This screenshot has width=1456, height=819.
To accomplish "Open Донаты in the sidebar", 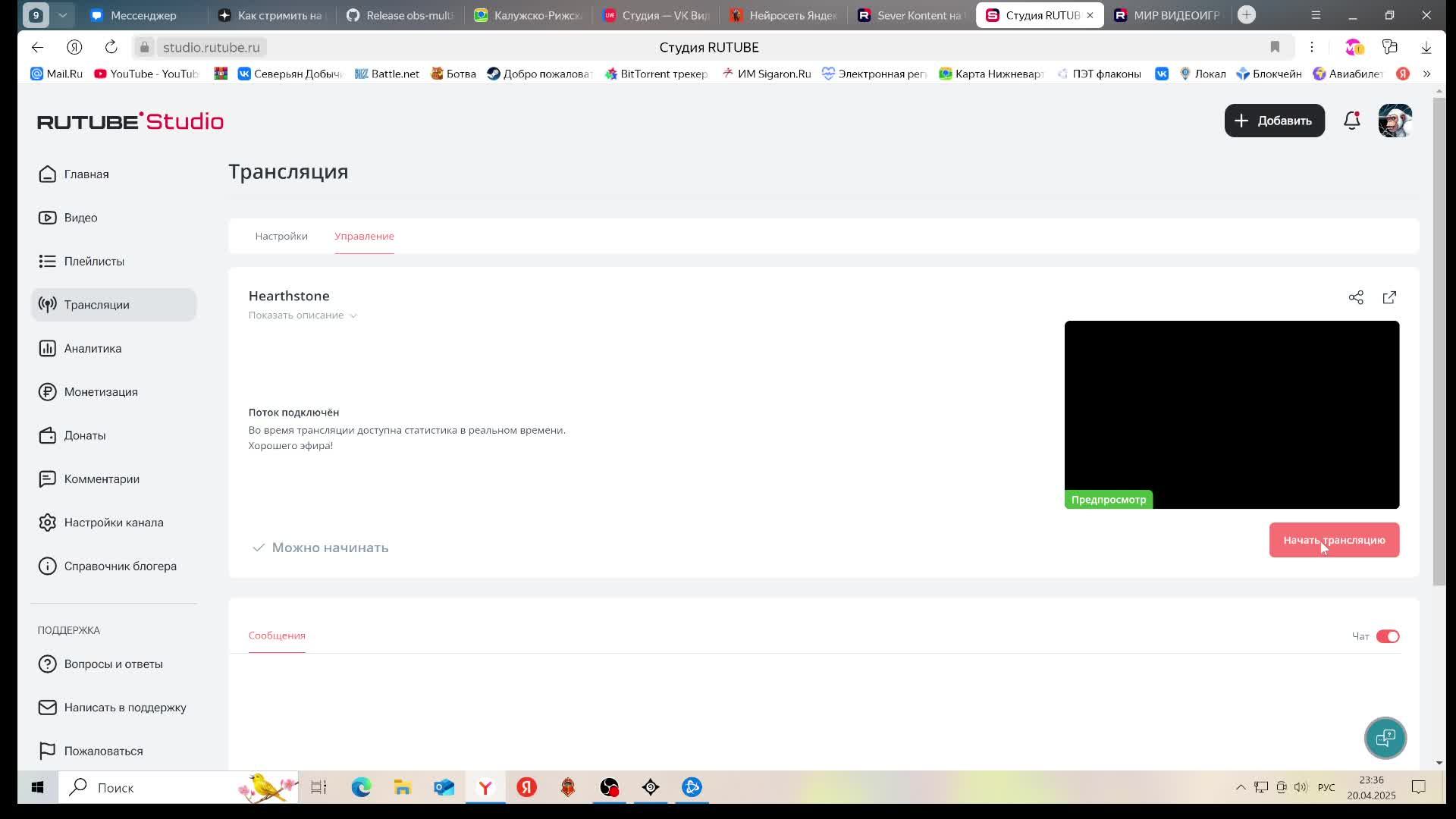I will click(x=84, y=435).
